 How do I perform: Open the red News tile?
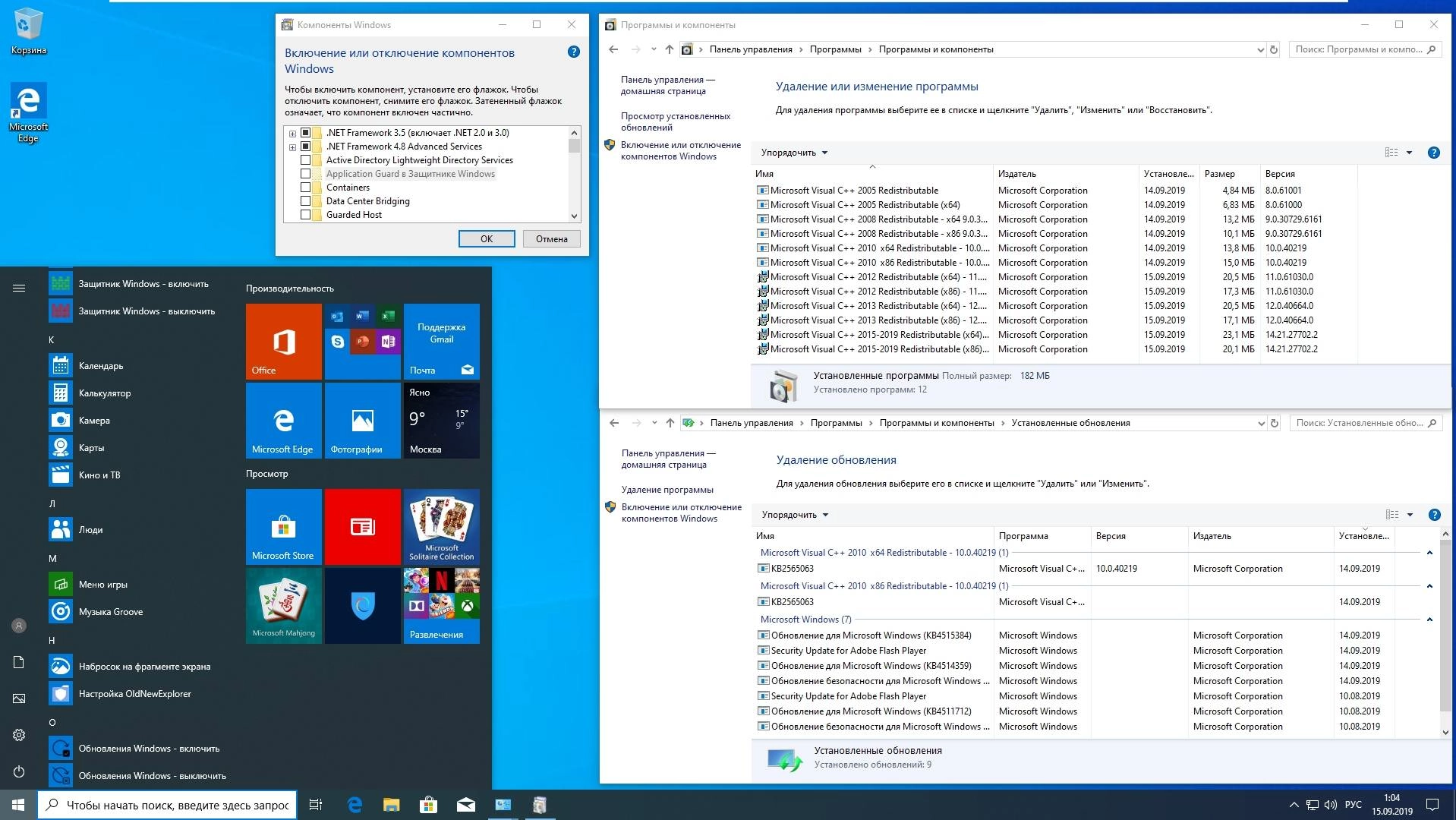coord(363,527)
